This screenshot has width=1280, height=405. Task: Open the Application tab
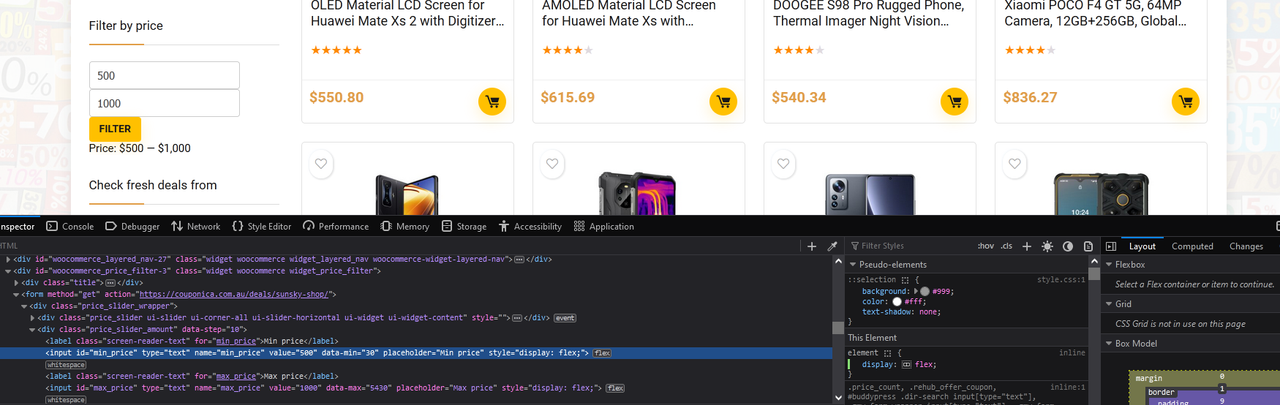click(x=604, y=227)
